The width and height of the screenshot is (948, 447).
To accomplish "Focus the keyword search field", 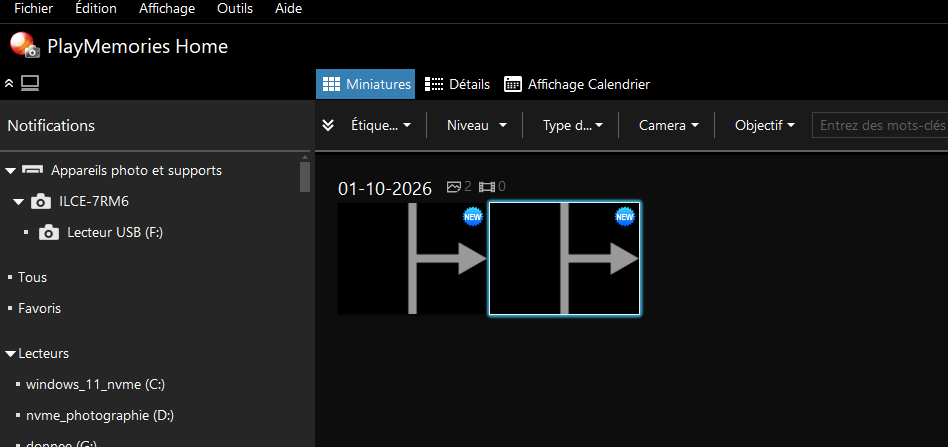I will tap(880, 125).
